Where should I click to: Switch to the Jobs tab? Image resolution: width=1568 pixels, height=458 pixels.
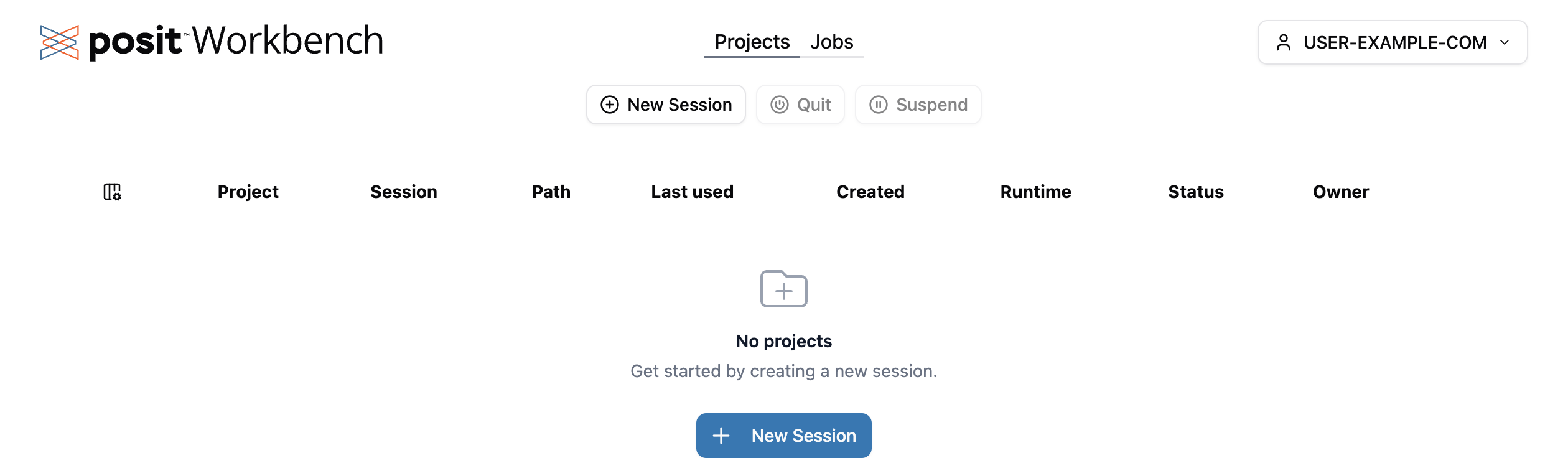point(831,42)
